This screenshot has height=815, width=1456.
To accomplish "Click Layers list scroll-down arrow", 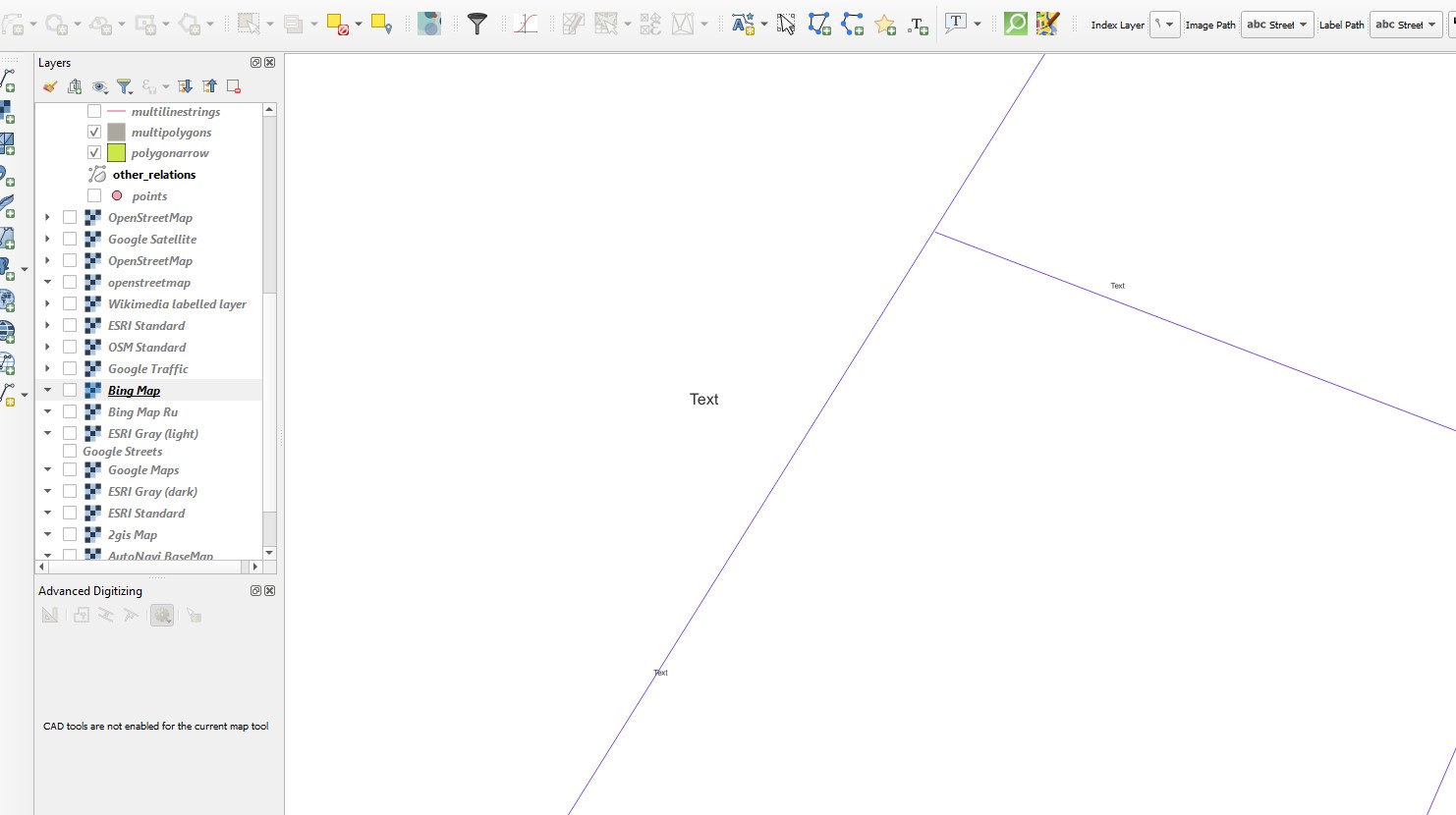I will (x=269, y=553).
